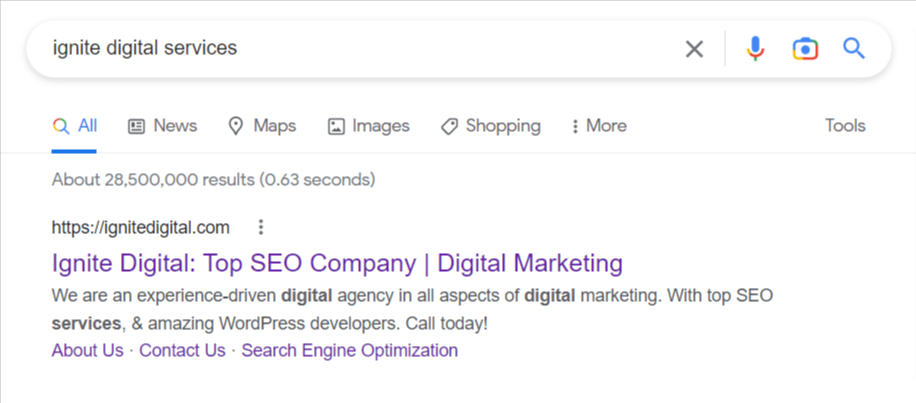916x403 pixels.
Task: Open the Contact Us sitelink
Action: 182,350
